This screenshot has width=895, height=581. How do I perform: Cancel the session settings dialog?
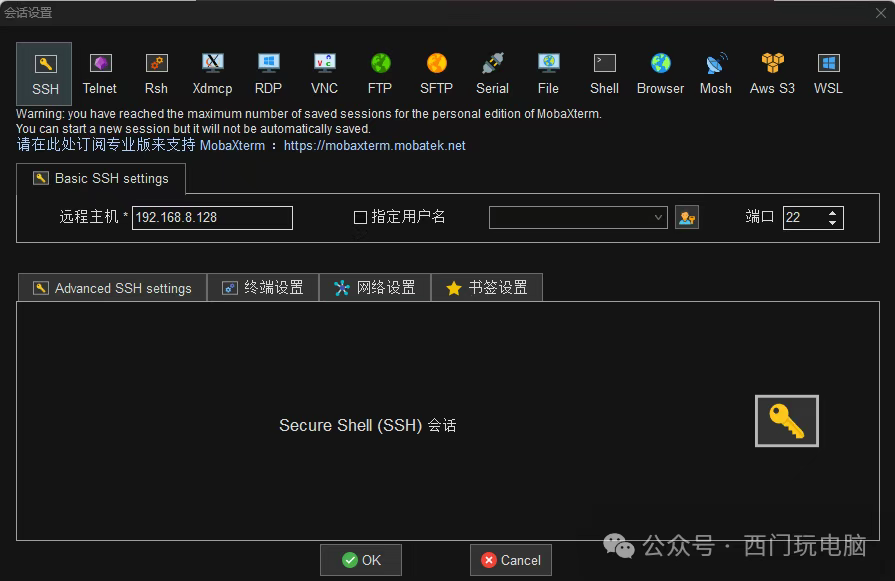(x=511, y=560)
